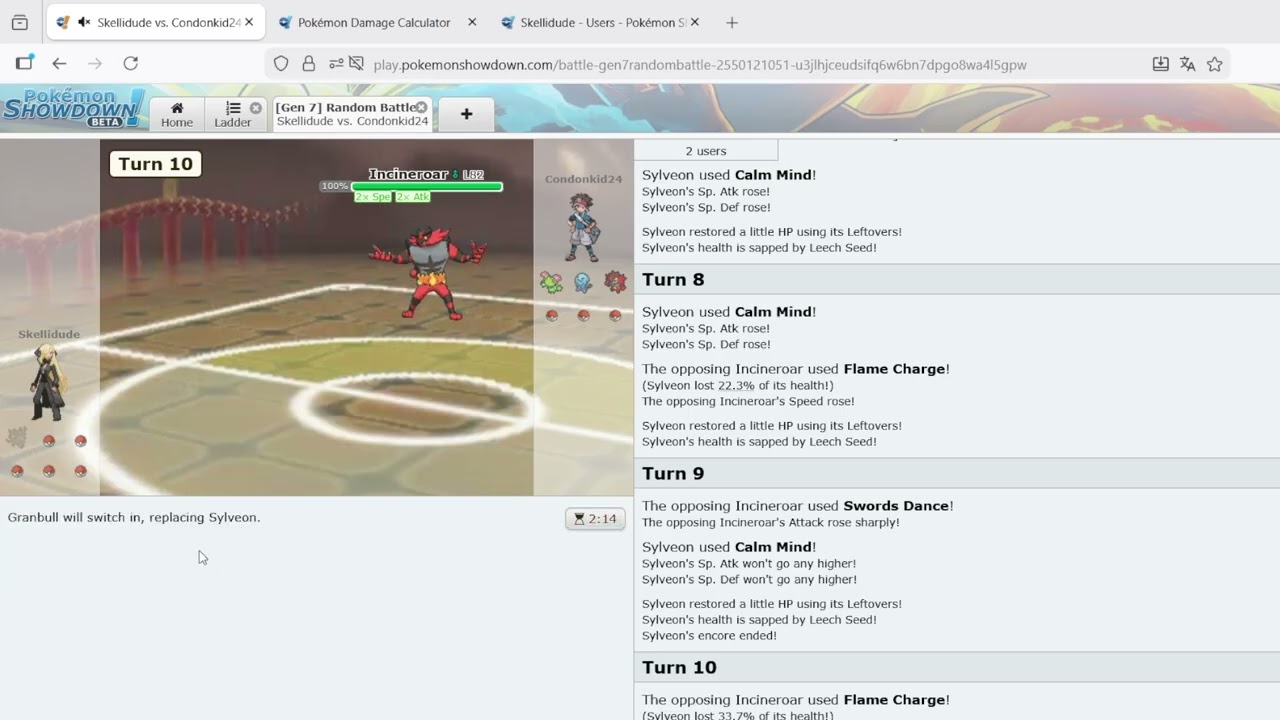Click Skellidude's bottom-row middle Pokéball icon
1280x720 pixels.
48,471
